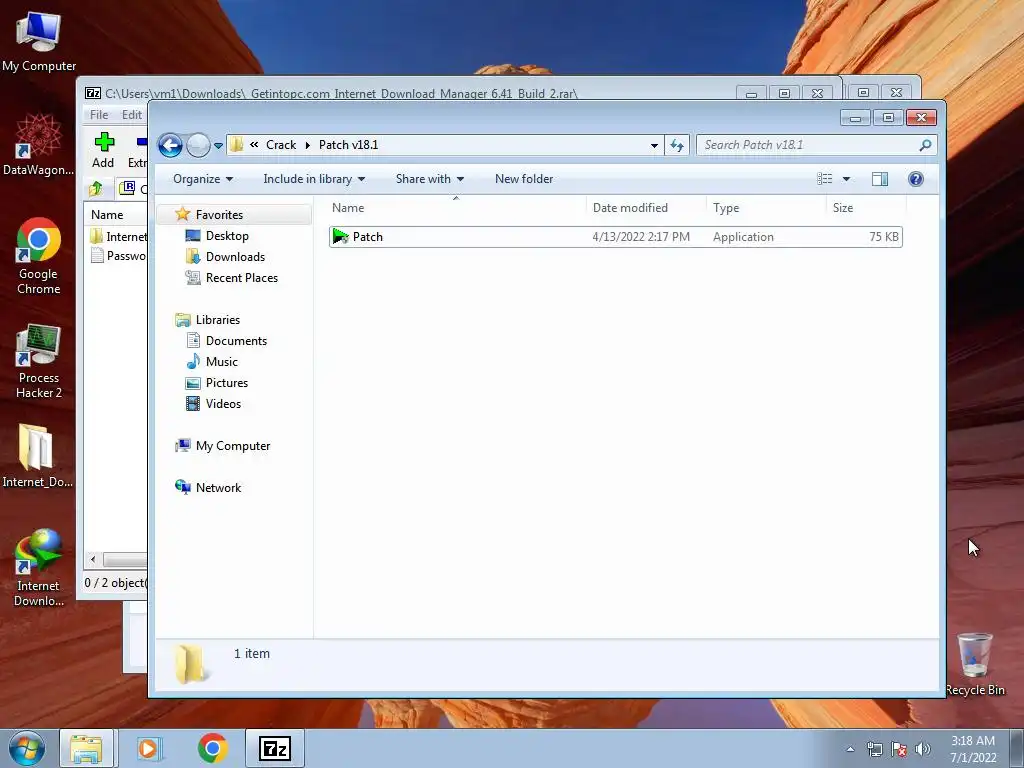Select Internet folder in 7-Zip list
Image resolution: width=1024 pixels, height=768 pixels.
click(x=118, y=237)
